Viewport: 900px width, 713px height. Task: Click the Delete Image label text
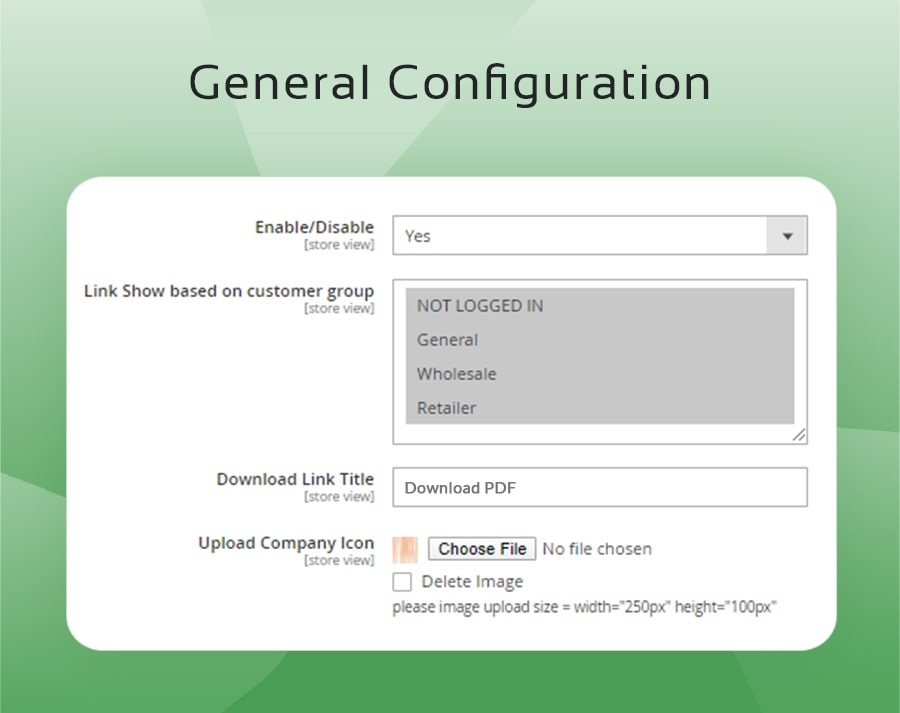point(472,582)
